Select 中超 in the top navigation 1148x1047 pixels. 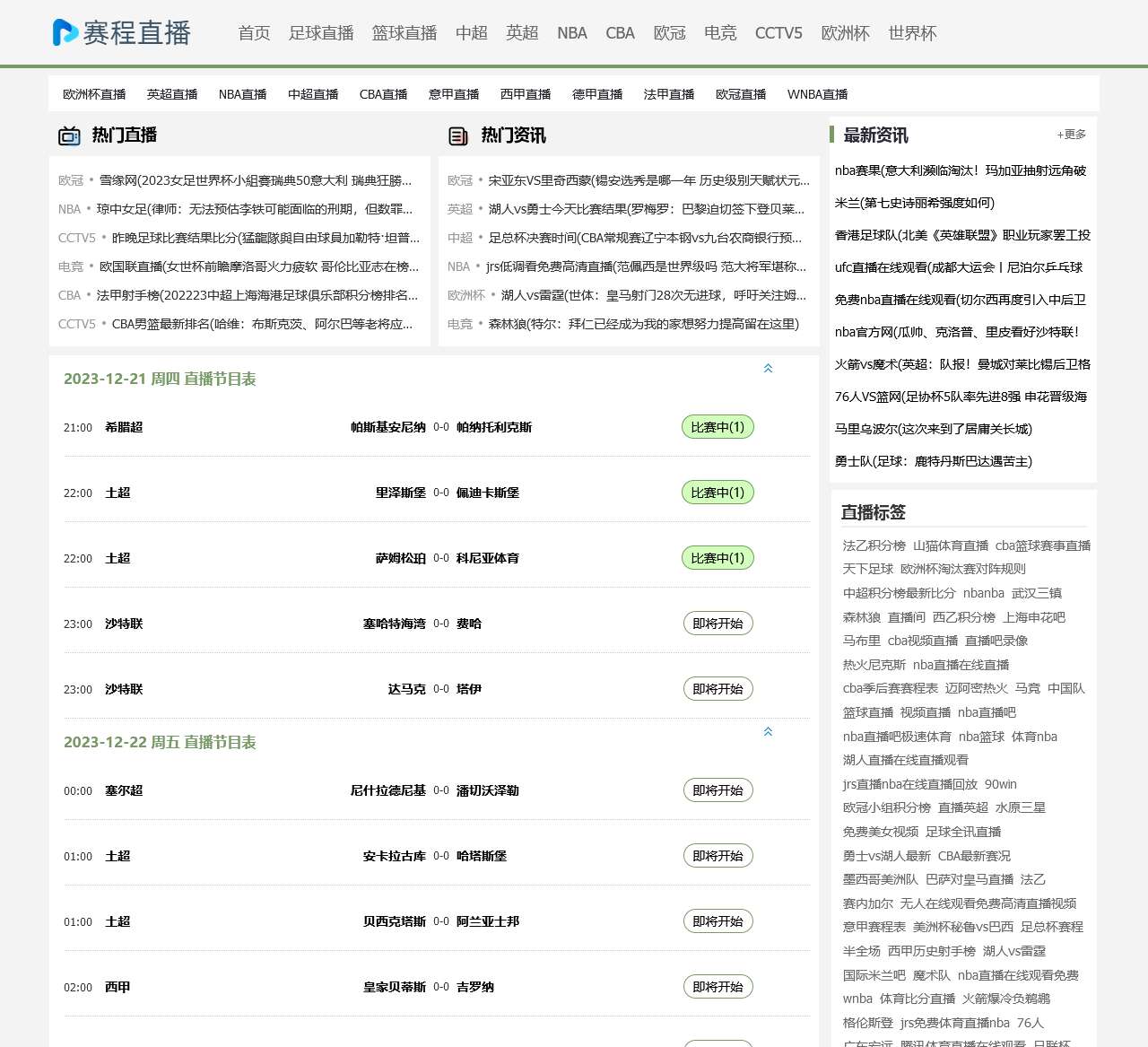472,33
